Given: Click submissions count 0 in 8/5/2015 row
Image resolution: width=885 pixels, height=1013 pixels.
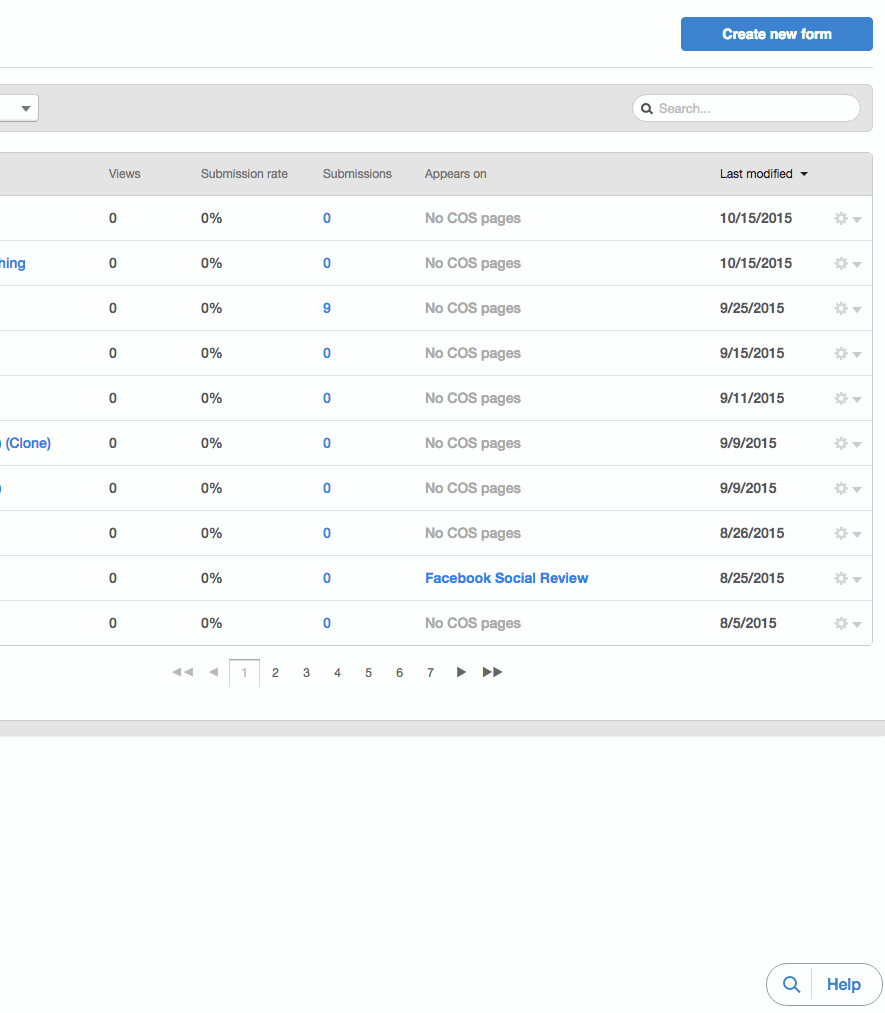Looking at the screenshot, I should (327, 623).
